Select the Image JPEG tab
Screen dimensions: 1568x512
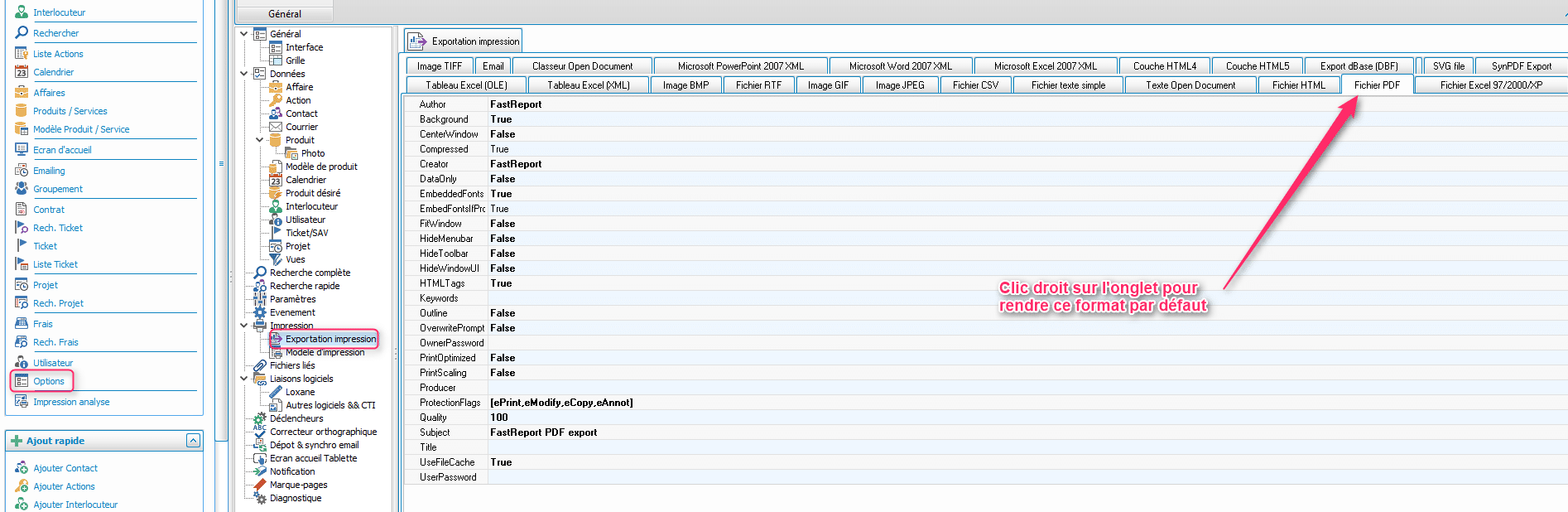[900, 85]
